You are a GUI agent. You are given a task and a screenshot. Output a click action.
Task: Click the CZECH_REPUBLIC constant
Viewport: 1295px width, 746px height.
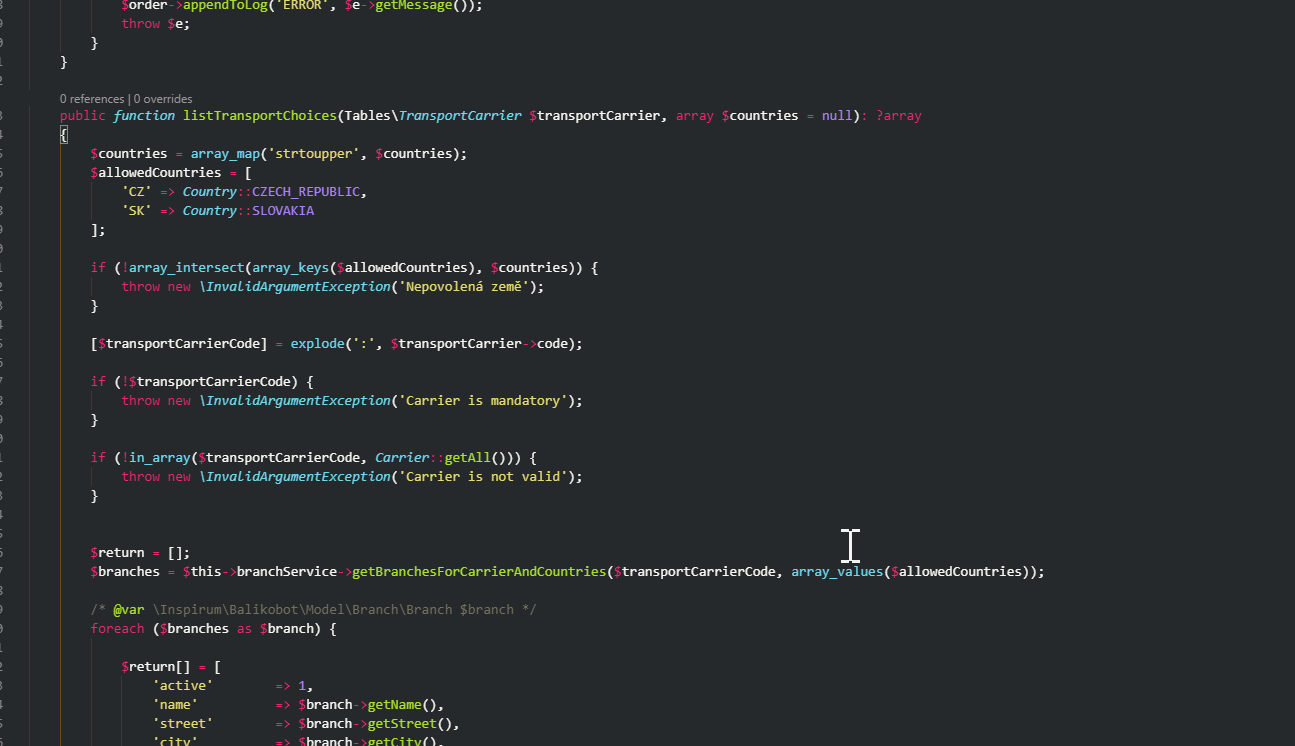coord(306,192)
